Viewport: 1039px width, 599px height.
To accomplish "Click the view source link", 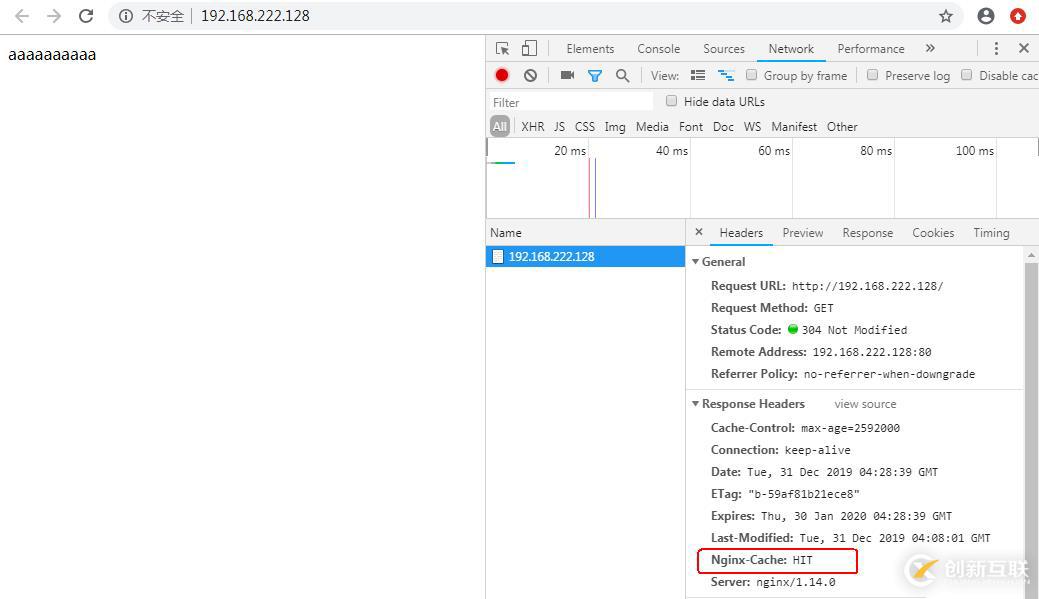I will [864, 404].
